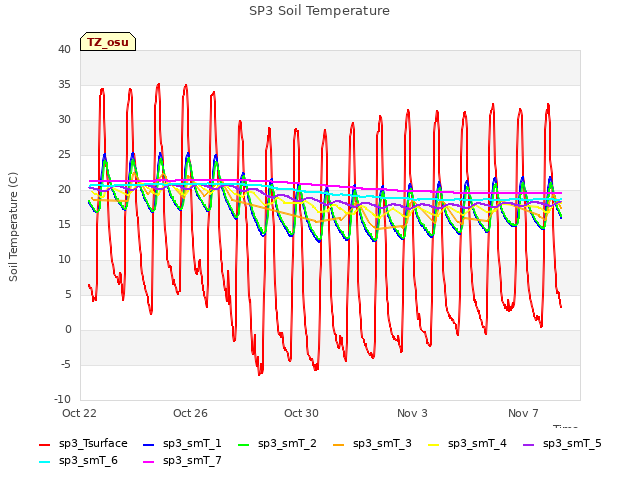Screen dimensions: 640x480
Task: Toggle sp3_smT_3 legend entry
Action: coord(372,444)
